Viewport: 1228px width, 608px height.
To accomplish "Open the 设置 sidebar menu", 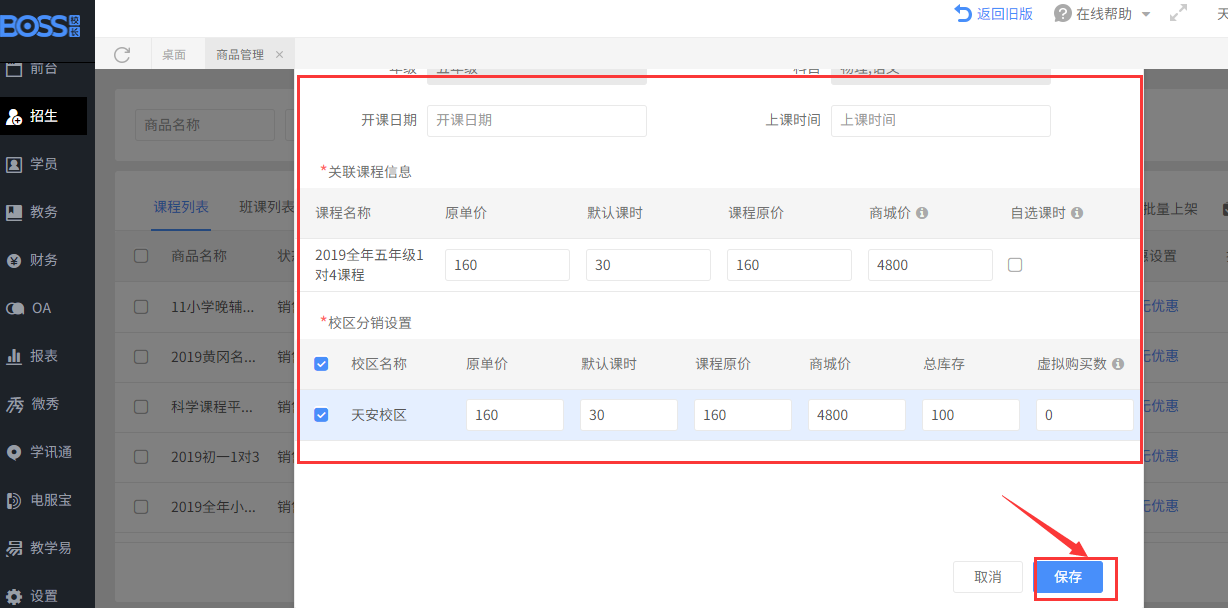I will tap(43, 596).
